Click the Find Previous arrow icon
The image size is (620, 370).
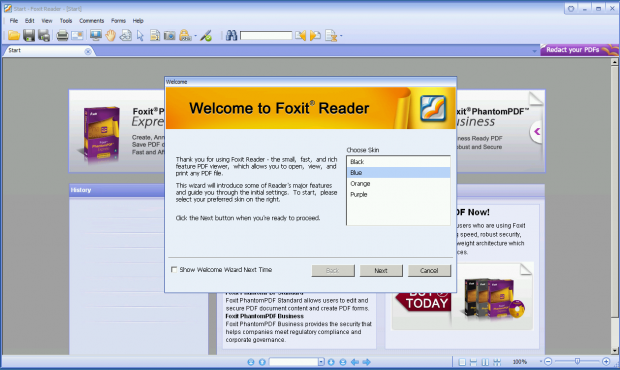coord(301,36)
